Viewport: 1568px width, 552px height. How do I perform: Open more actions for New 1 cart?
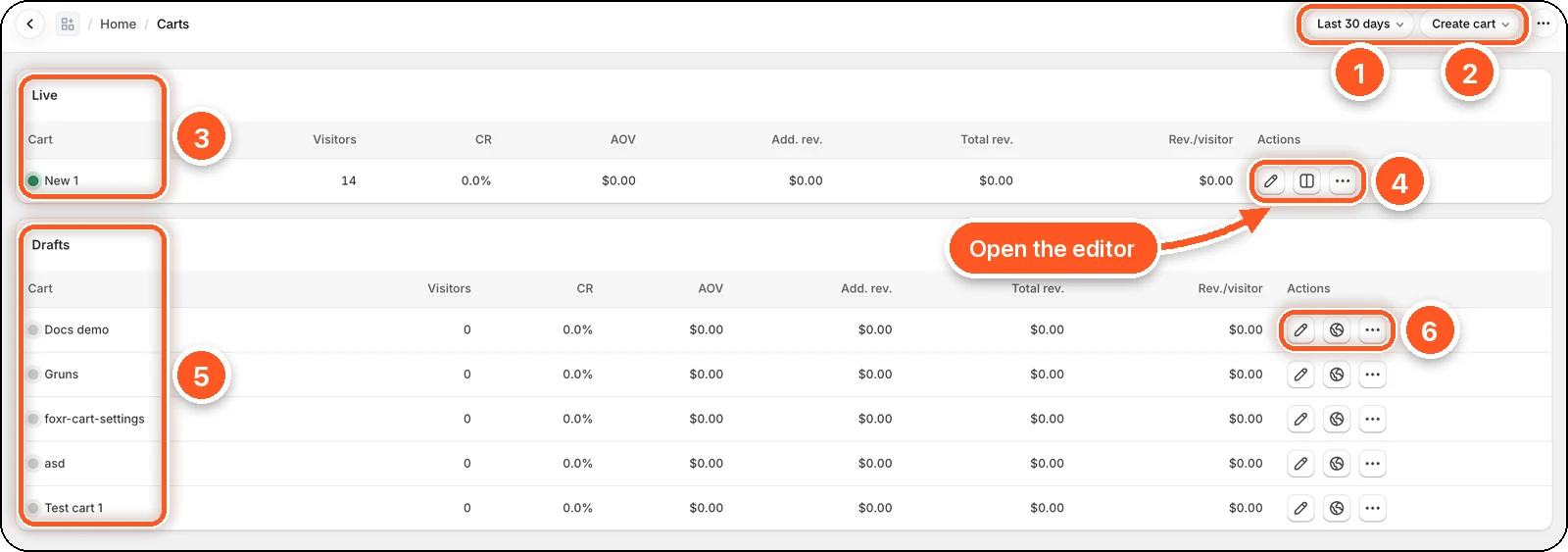(x=1343, y=180)
